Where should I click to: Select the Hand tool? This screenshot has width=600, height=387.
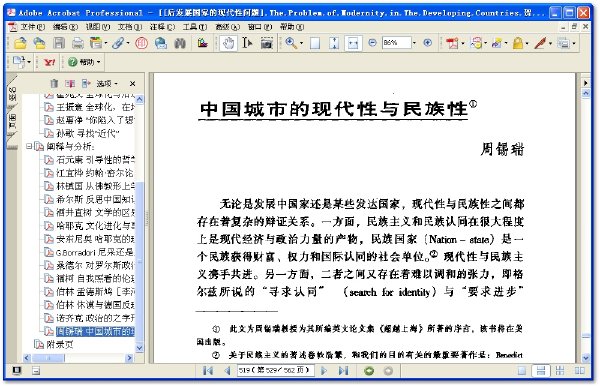pos(228,43)
